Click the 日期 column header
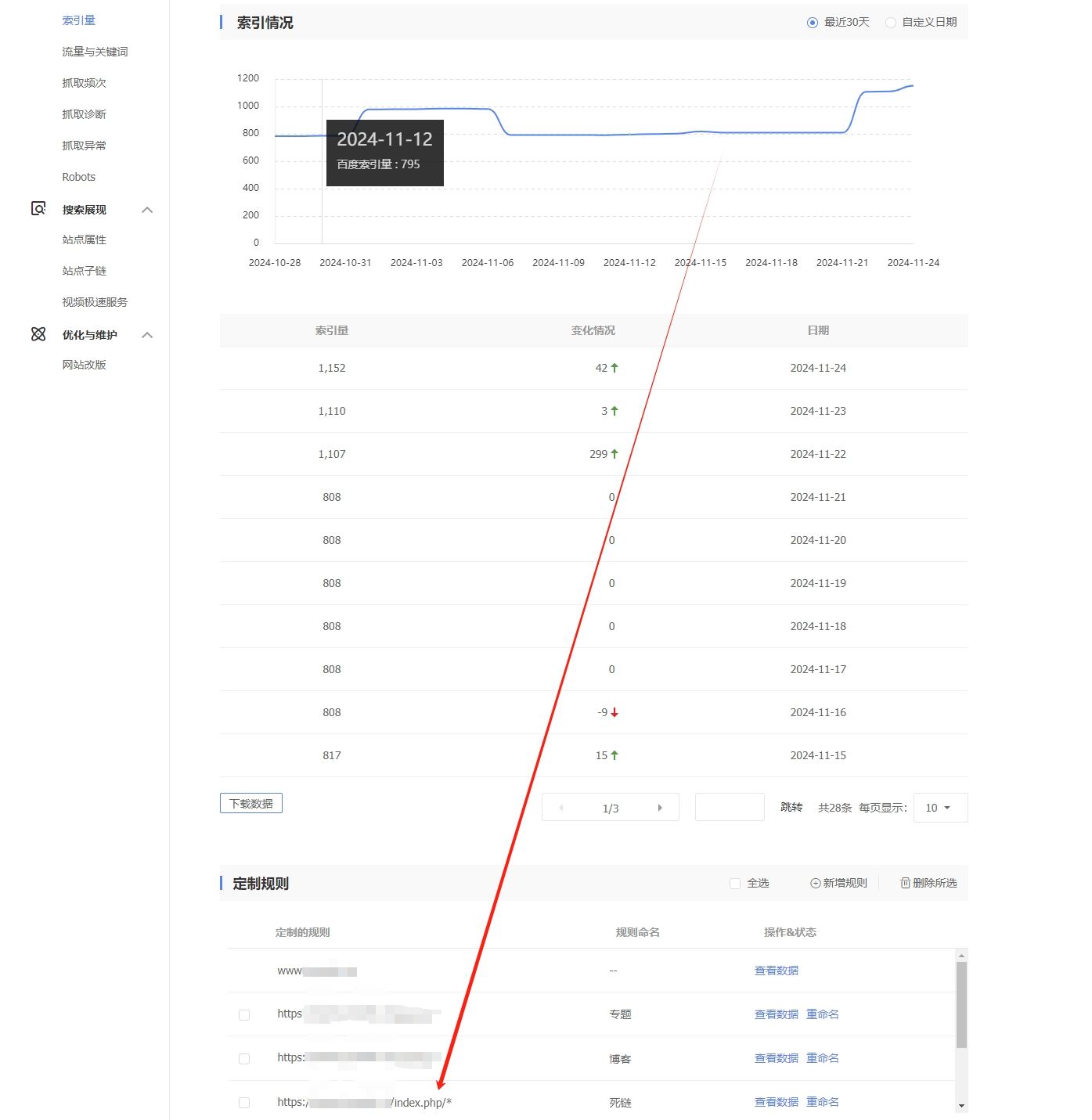The height and width of the screenshot is (1120, 1092). (x=818, y=330)
